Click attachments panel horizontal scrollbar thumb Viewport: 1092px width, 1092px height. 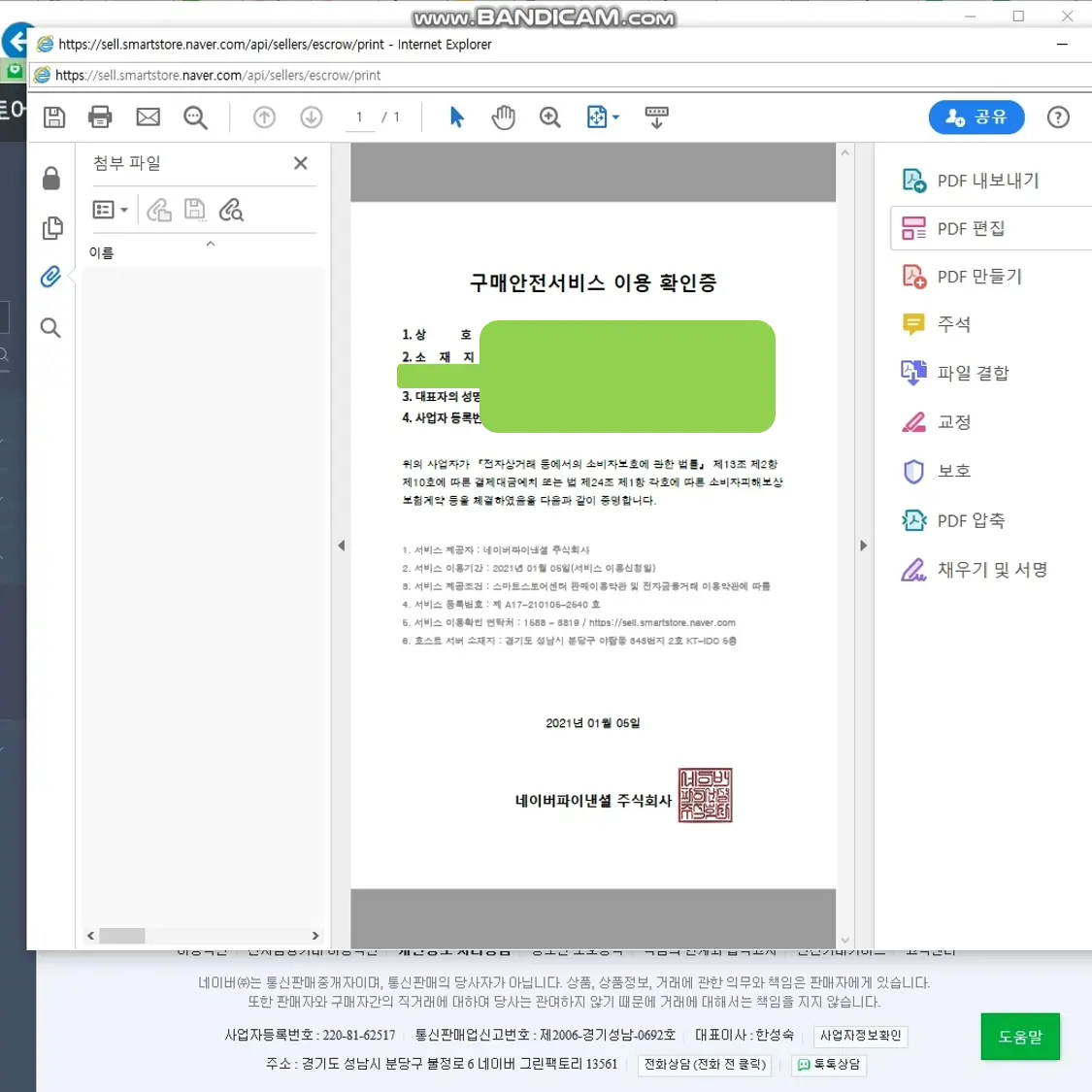coord(122,936)
